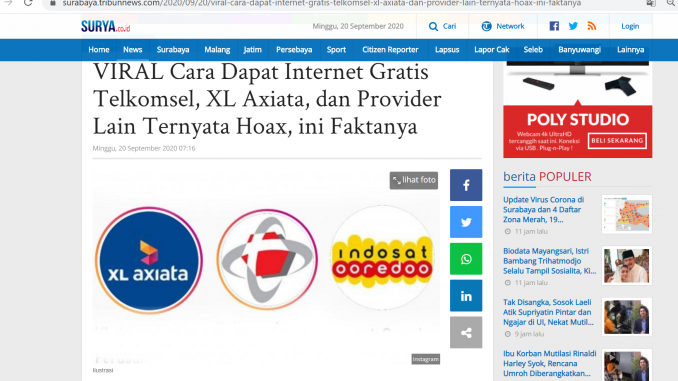Open the orange RSS feed icon
This screenshot has height=381, width=678.
coord(592,26)
